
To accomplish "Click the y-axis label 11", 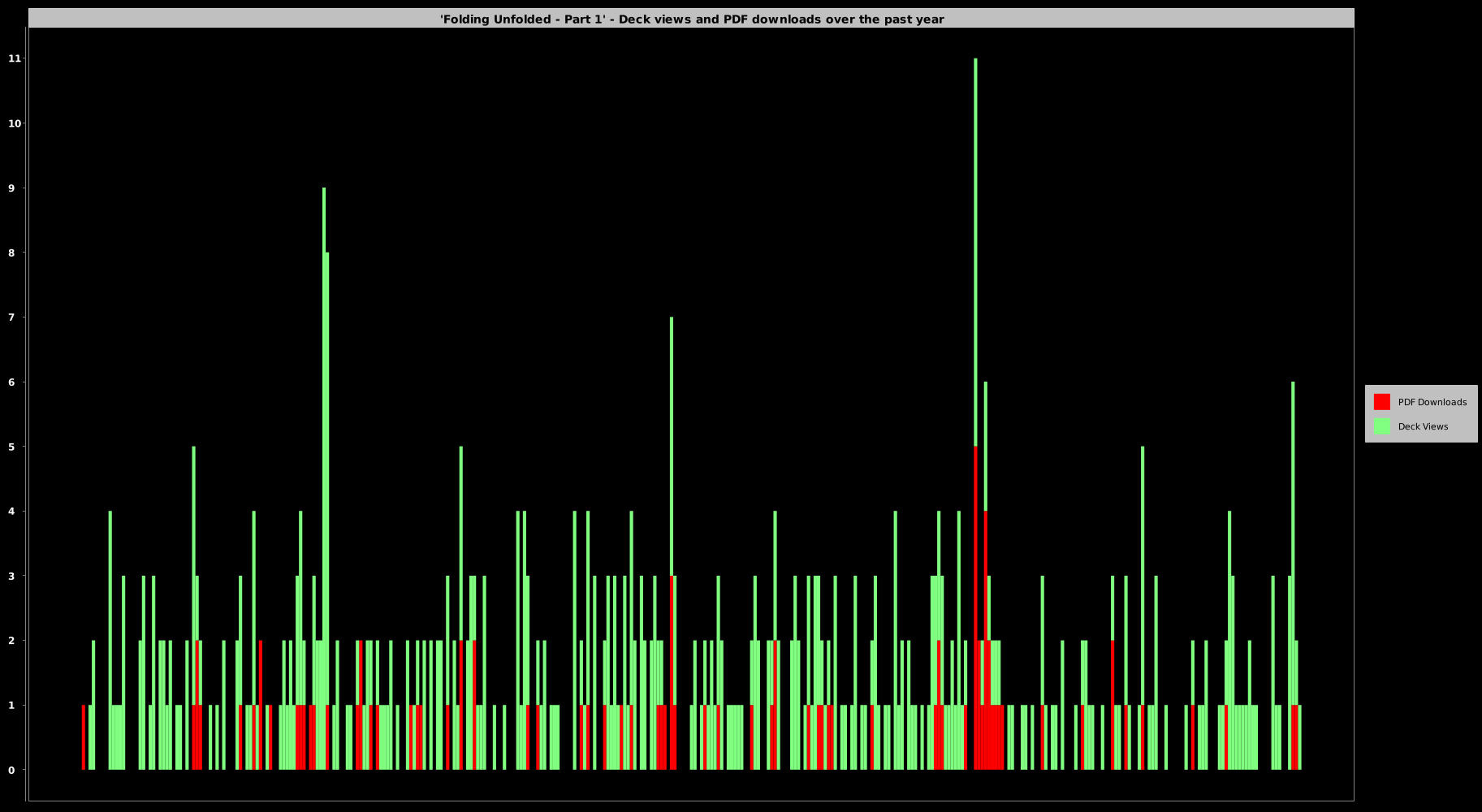I will click(15, 58).
